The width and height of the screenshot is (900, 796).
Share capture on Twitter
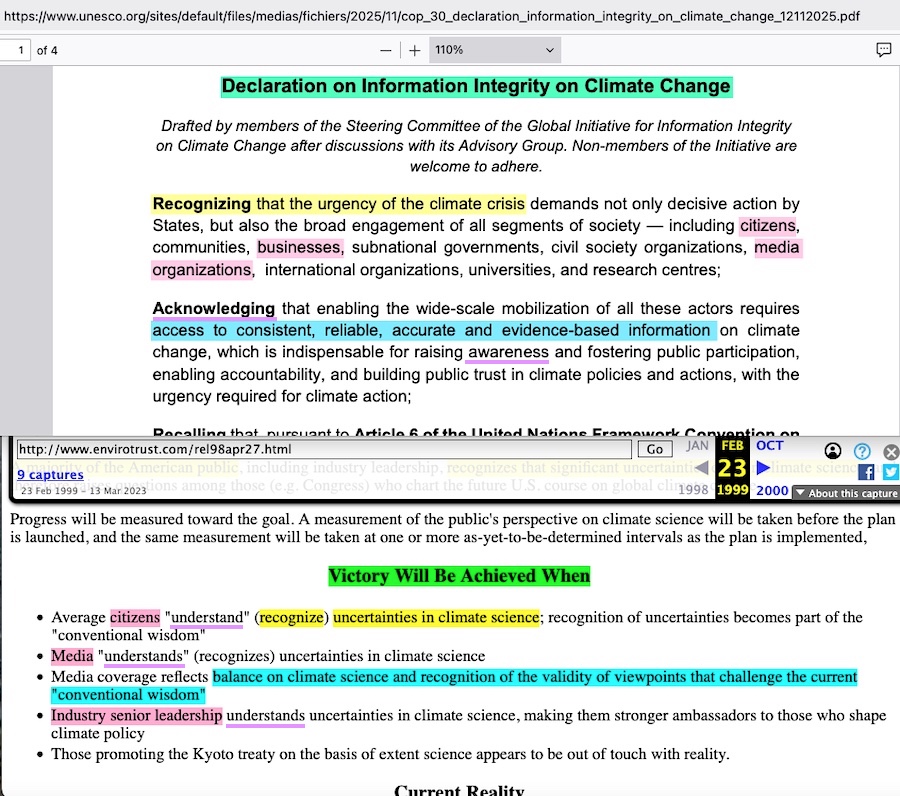tap(890, 473)
